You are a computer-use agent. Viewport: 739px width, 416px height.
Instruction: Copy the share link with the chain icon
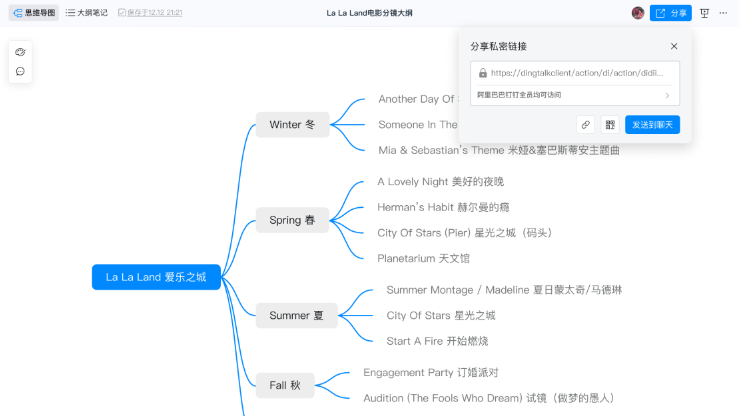(x=585, y=125)
